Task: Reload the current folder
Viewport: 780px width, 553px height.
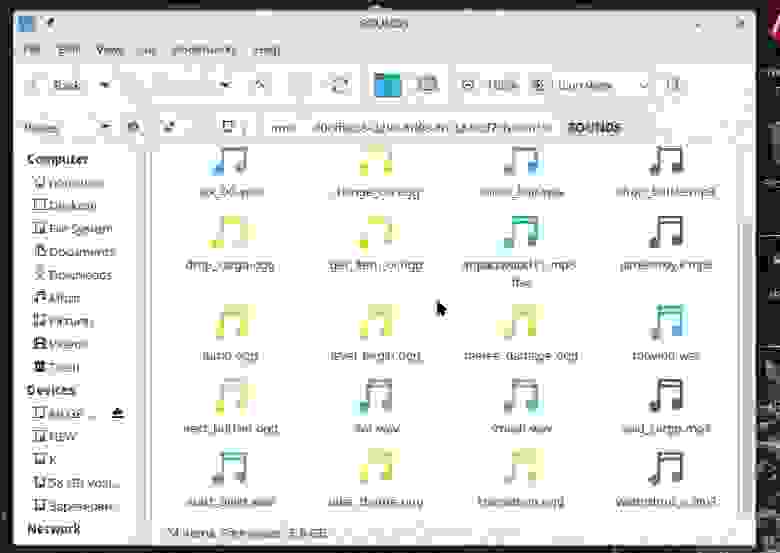Action: click(340, 85)
